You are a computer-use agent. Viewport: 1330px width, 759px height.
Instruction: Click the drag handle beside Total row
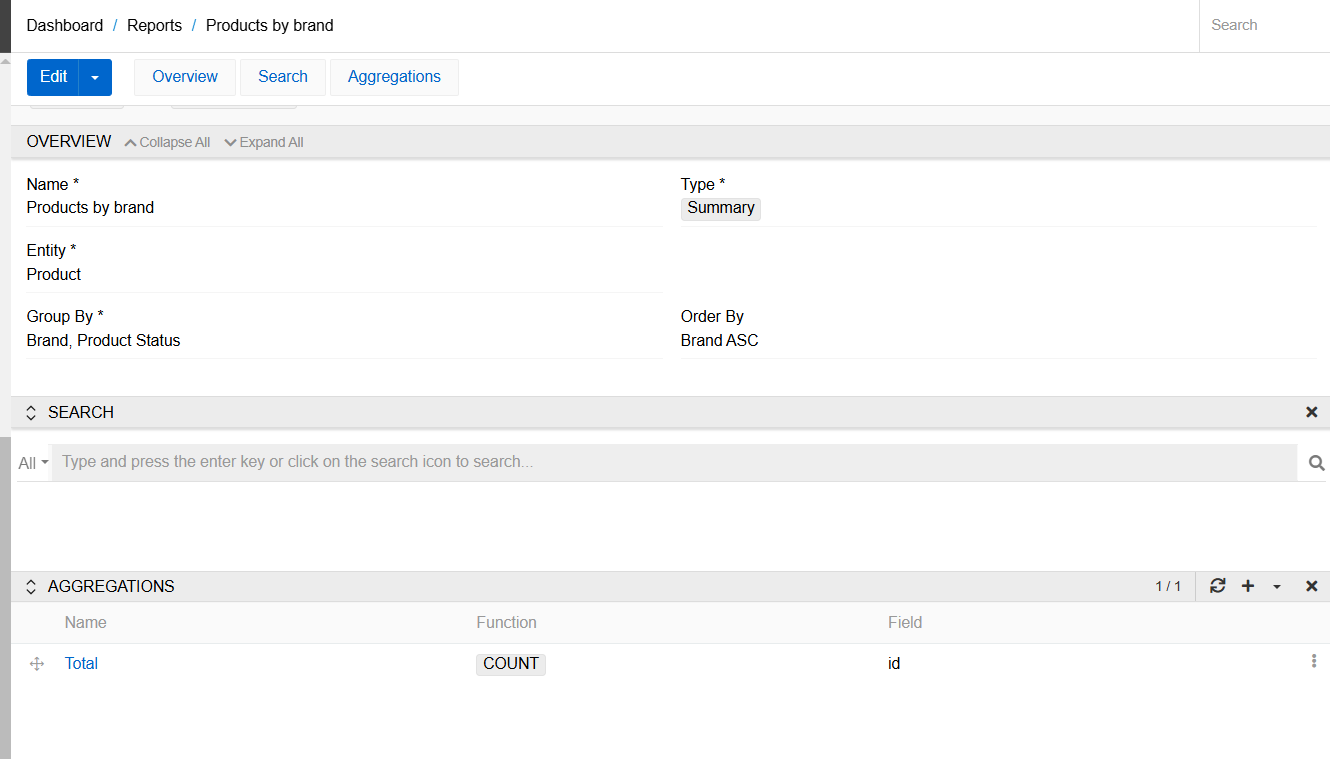click(x=37, y=664)
